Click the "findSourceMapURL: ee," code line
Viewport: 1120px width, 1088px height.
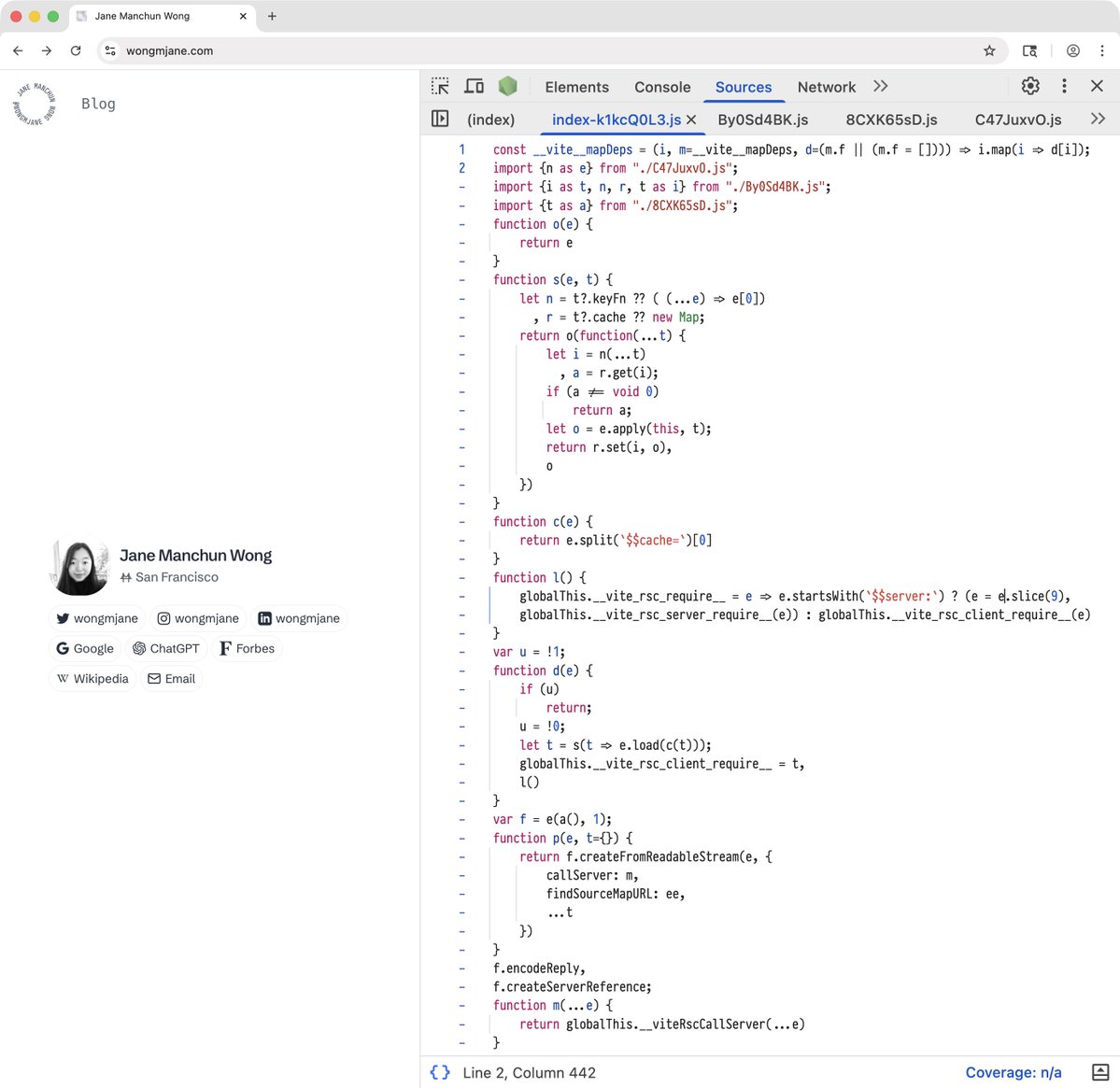pos(616,894)
